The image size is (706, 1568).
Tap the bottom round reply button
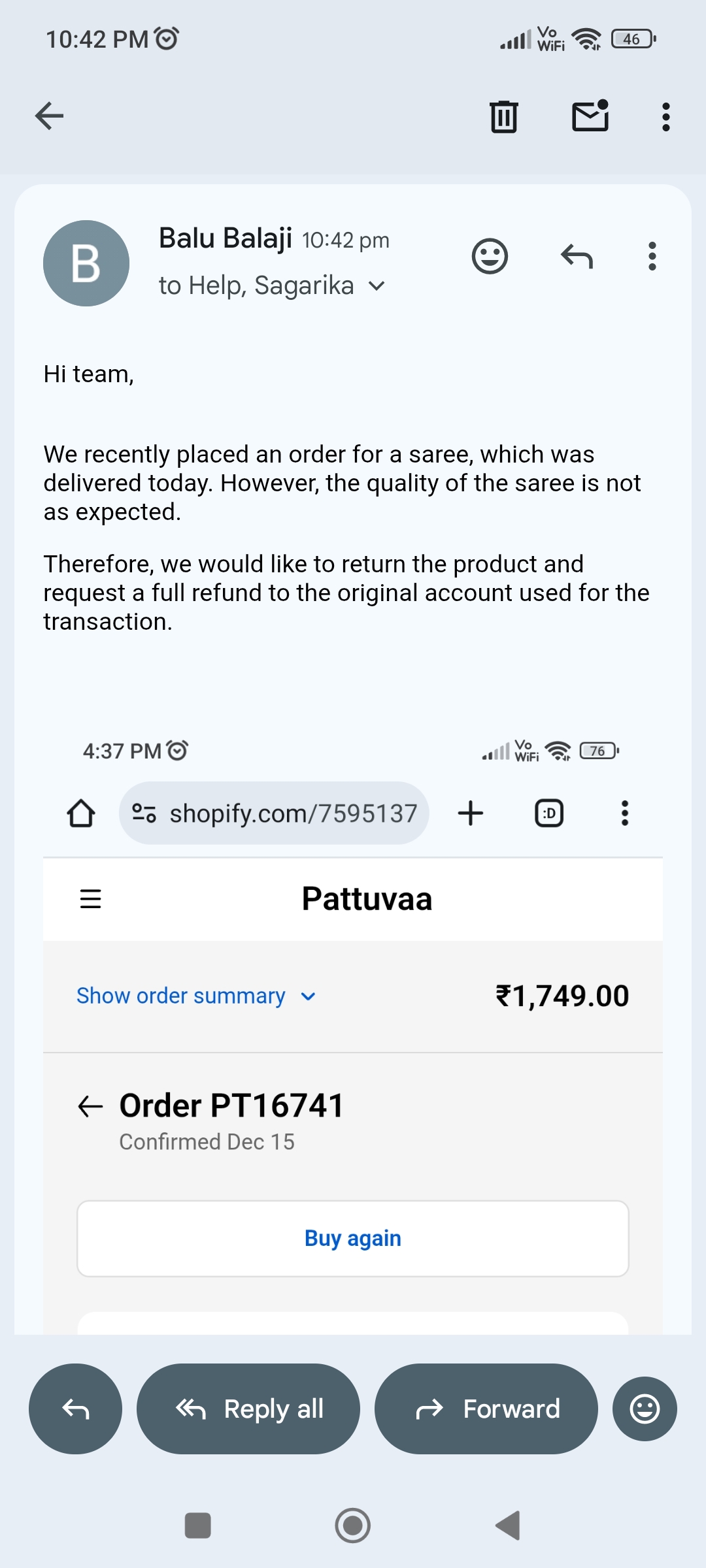pyautogui.click(x=75, y=1409)
